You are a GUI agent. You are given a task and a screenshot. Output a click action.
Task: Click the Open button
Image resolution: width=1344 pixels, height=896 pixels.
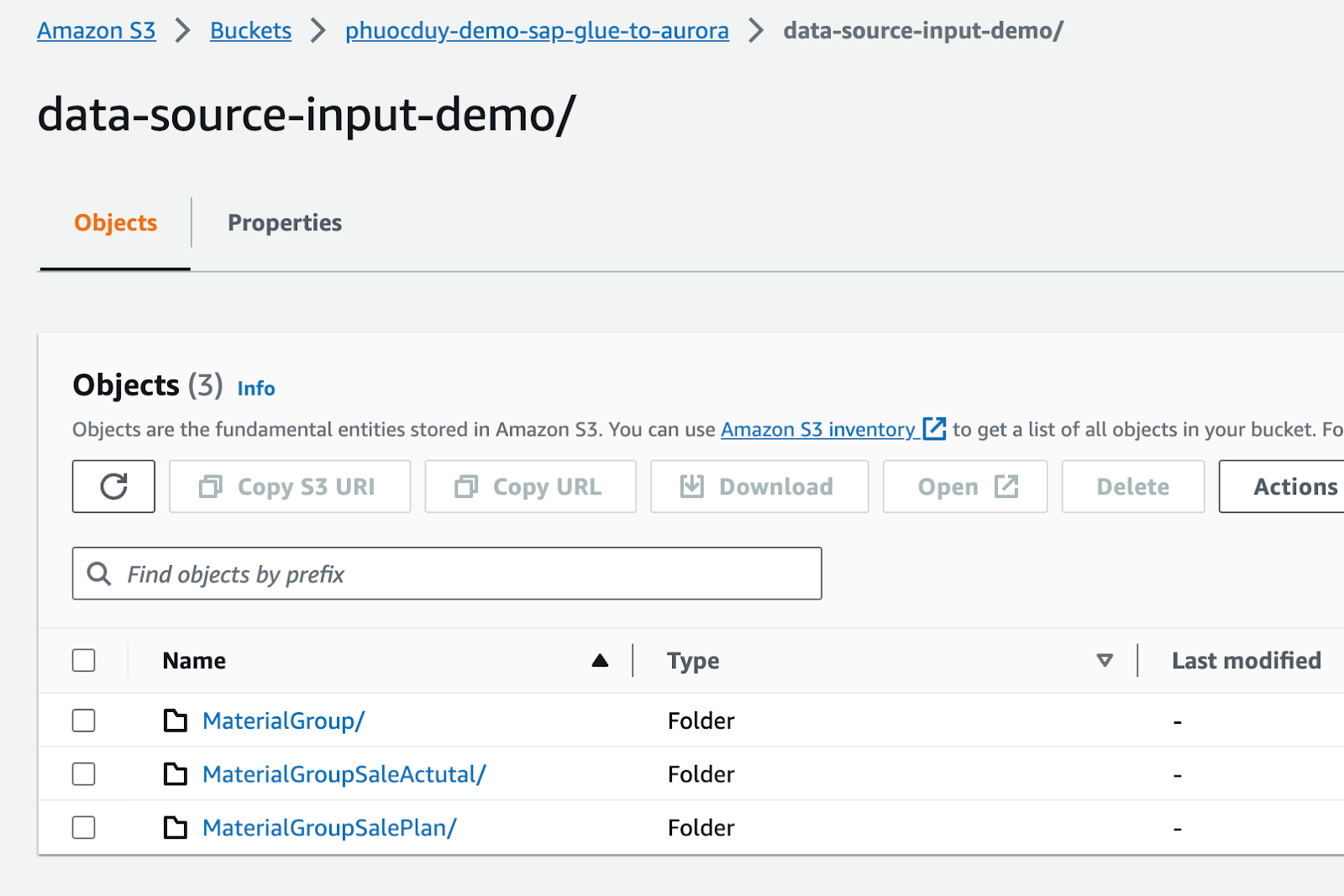point(965,486)
